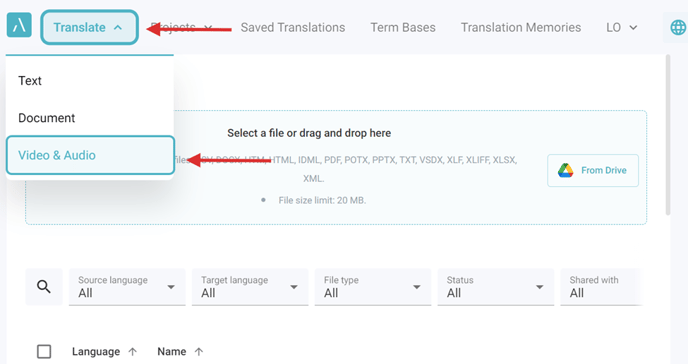Sort by Name using the arrow icon
This screenshot has width=688, height=364.
coord(199,352)
